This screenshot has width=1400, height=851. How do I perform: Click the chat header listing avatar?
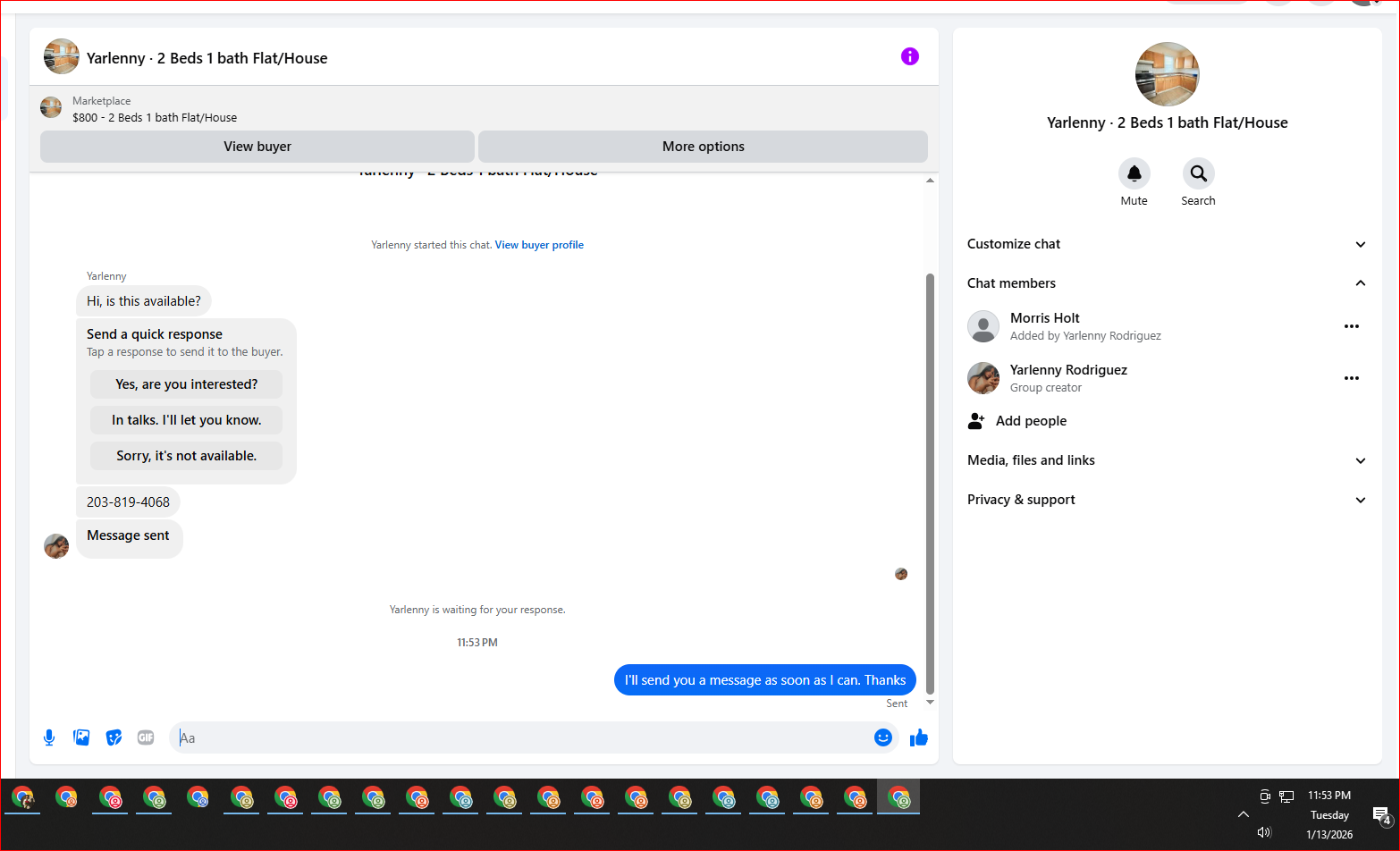click(62, 56)
